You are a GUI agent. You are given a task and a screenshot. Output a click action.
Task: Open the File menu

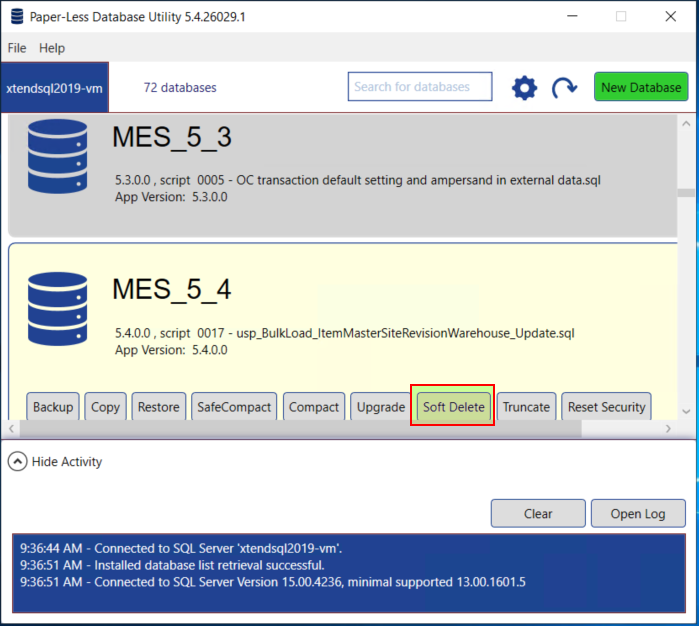[17, 48]
